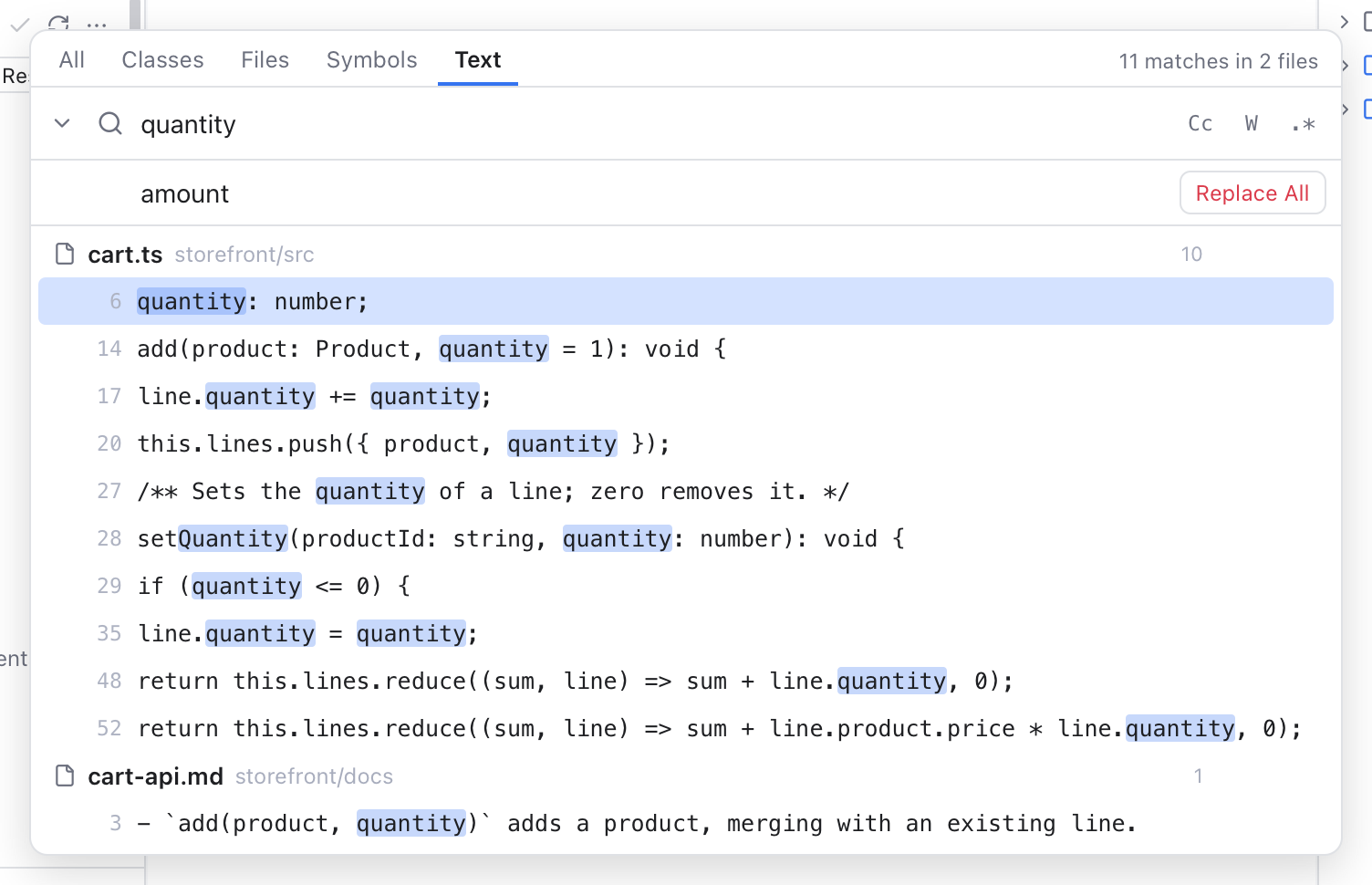
Task: Open the ellipsis menu in background window
Action: (97, 25)
